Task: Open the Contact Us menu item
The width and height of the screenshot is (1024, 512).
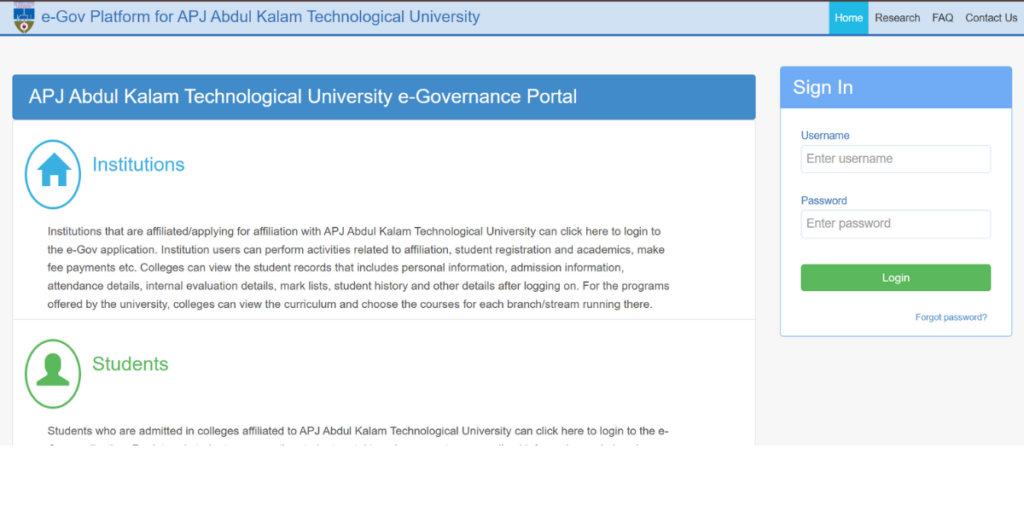Action: [x=991, y=18]
